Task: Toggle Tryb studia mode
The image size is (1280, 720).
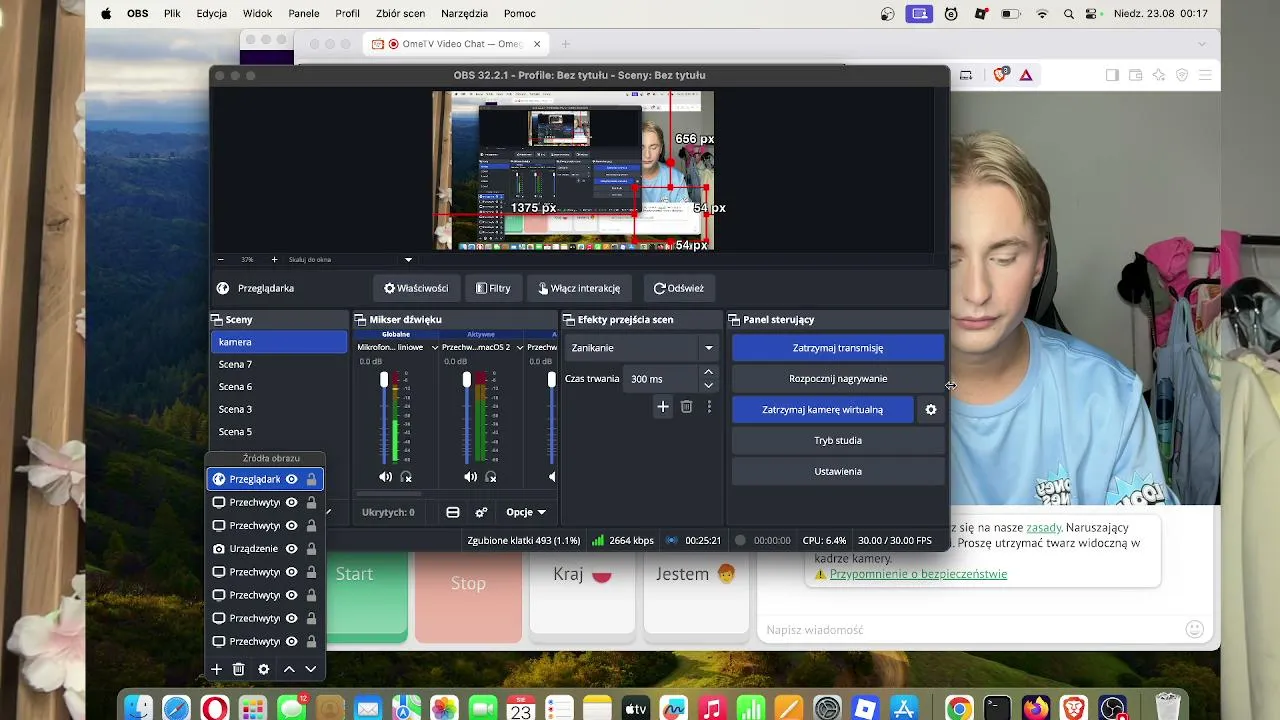Action: click(x=838, y=440)
